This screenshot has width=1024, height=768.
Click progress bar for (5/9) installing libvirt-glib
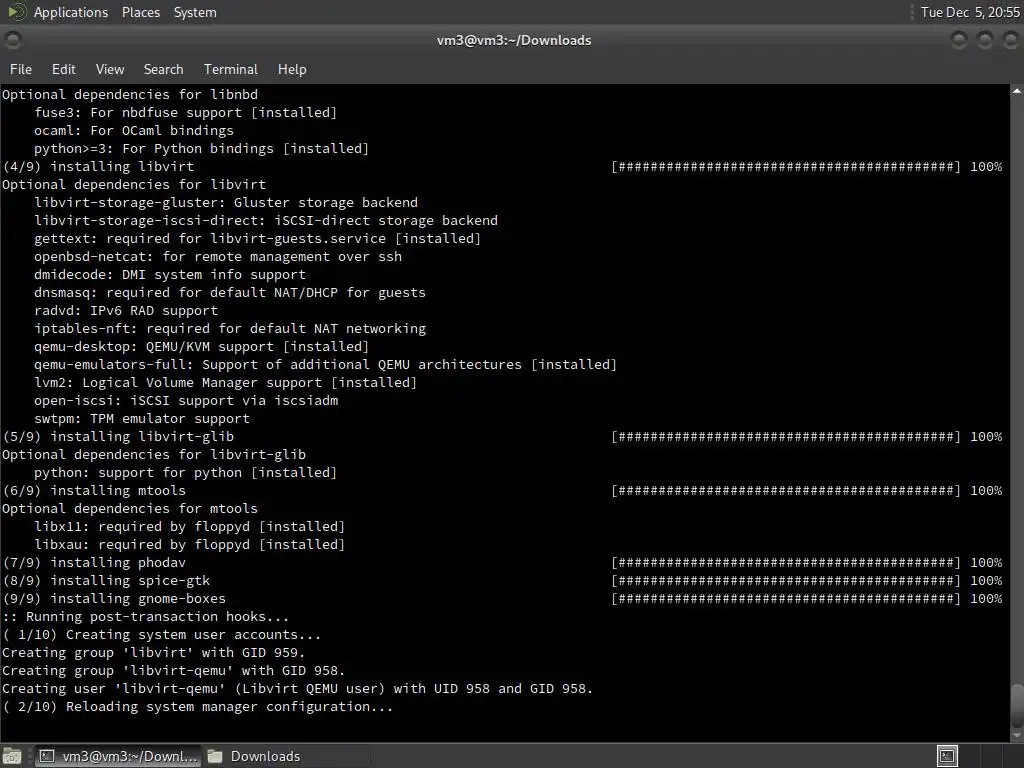[786, 437]
